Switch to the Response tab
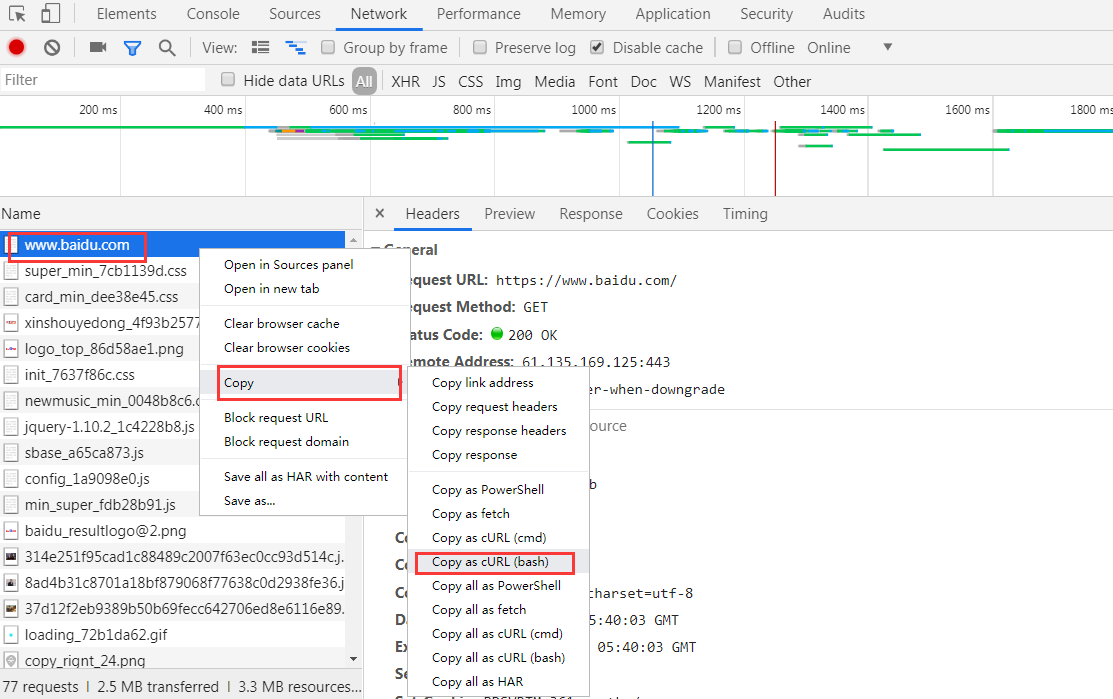1113x699 pixels. point(590,213)
